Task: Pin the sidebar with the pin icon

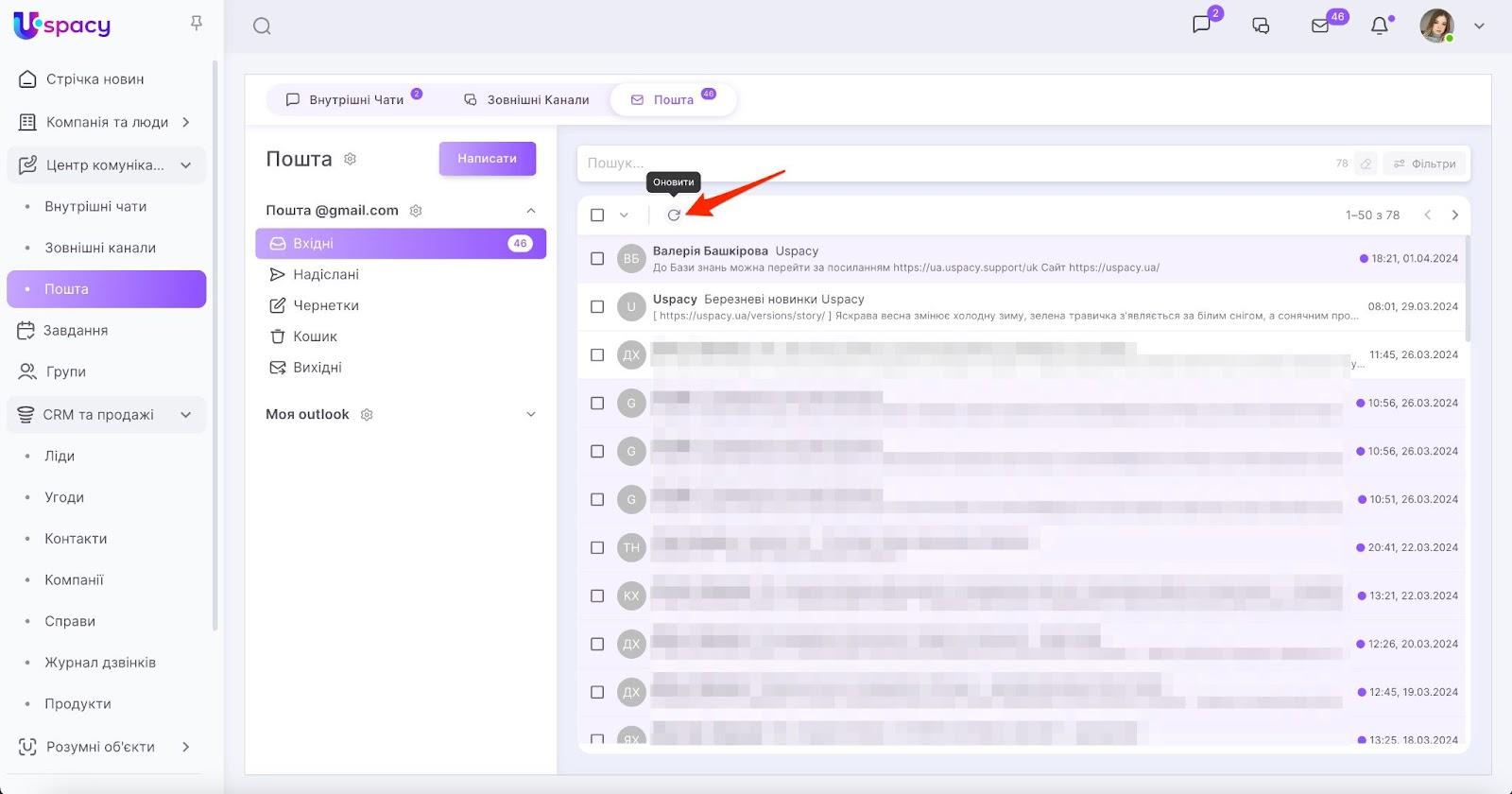Action: point(197,24)
